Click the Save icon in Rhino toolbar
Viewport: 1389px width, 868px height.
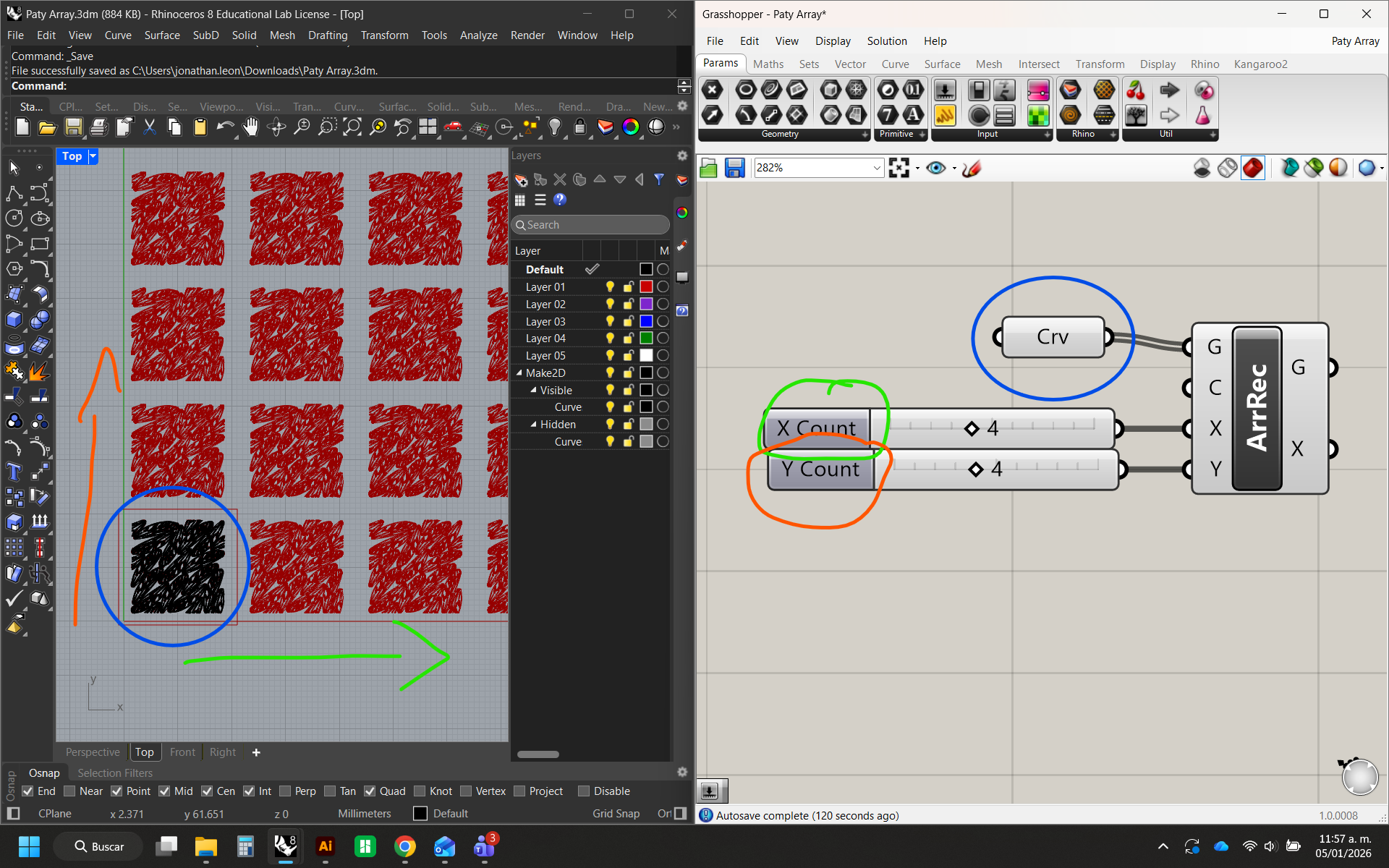(73, 127)
